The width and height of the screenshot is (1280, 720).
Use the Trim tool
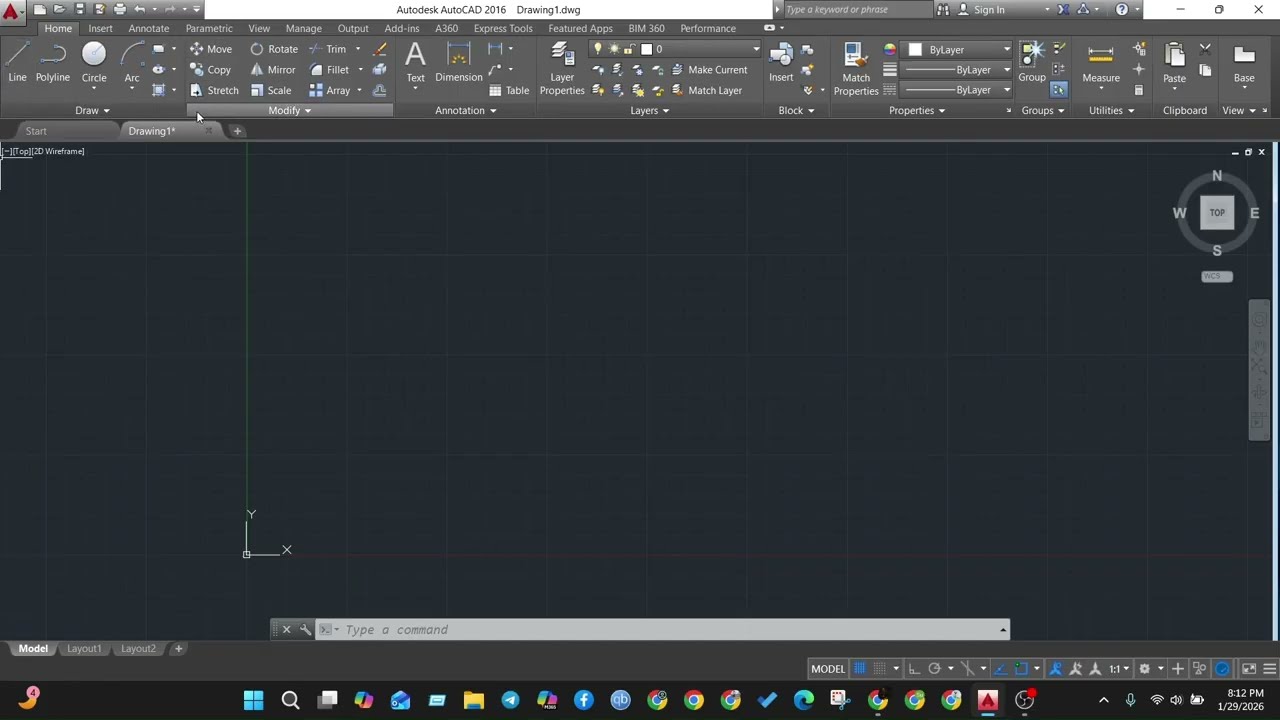click(x=328, y=49)
